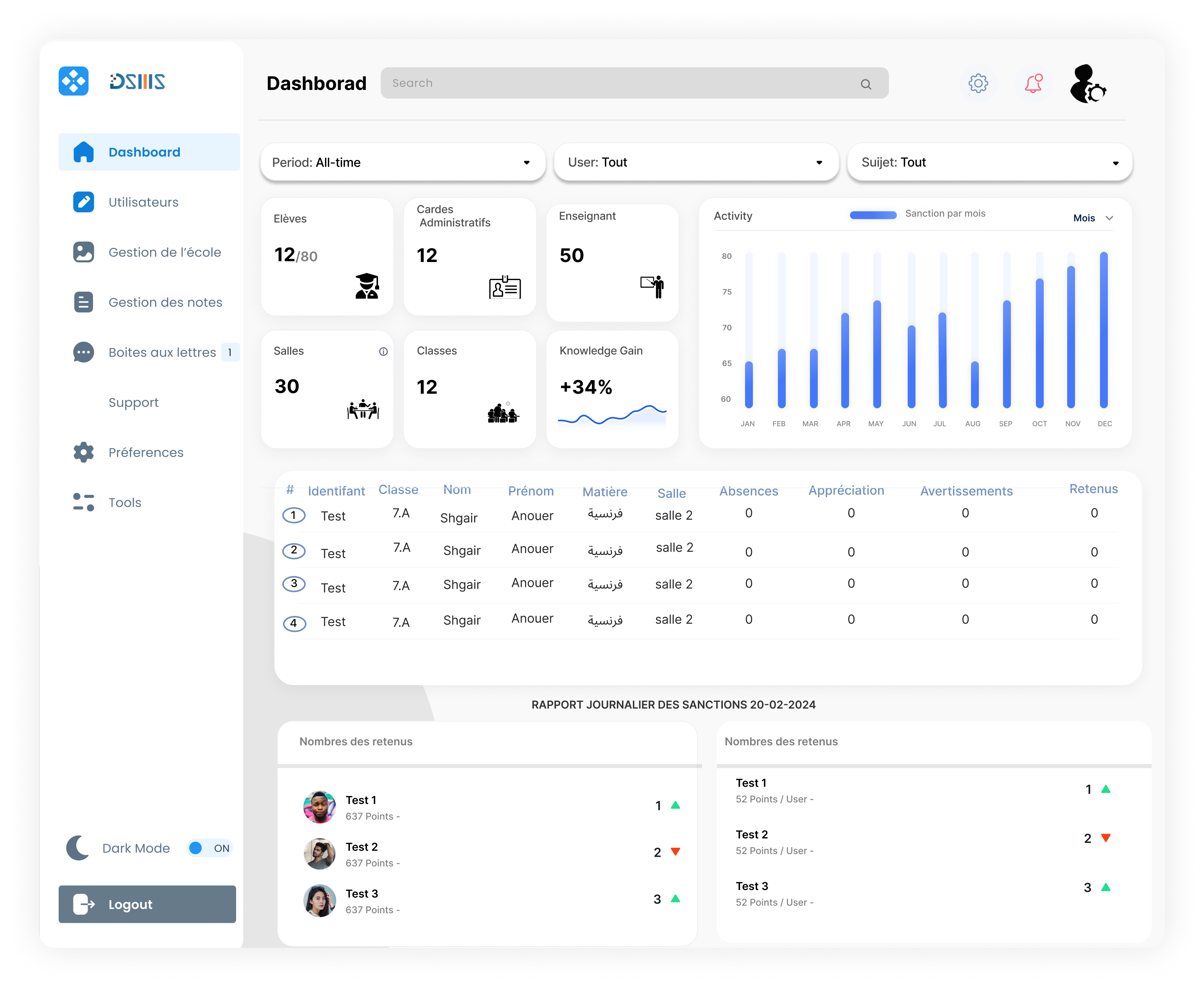Click the Boites aux lettres badge 1
Viewport: 1204px width, 987px height.
click(229, 352)
